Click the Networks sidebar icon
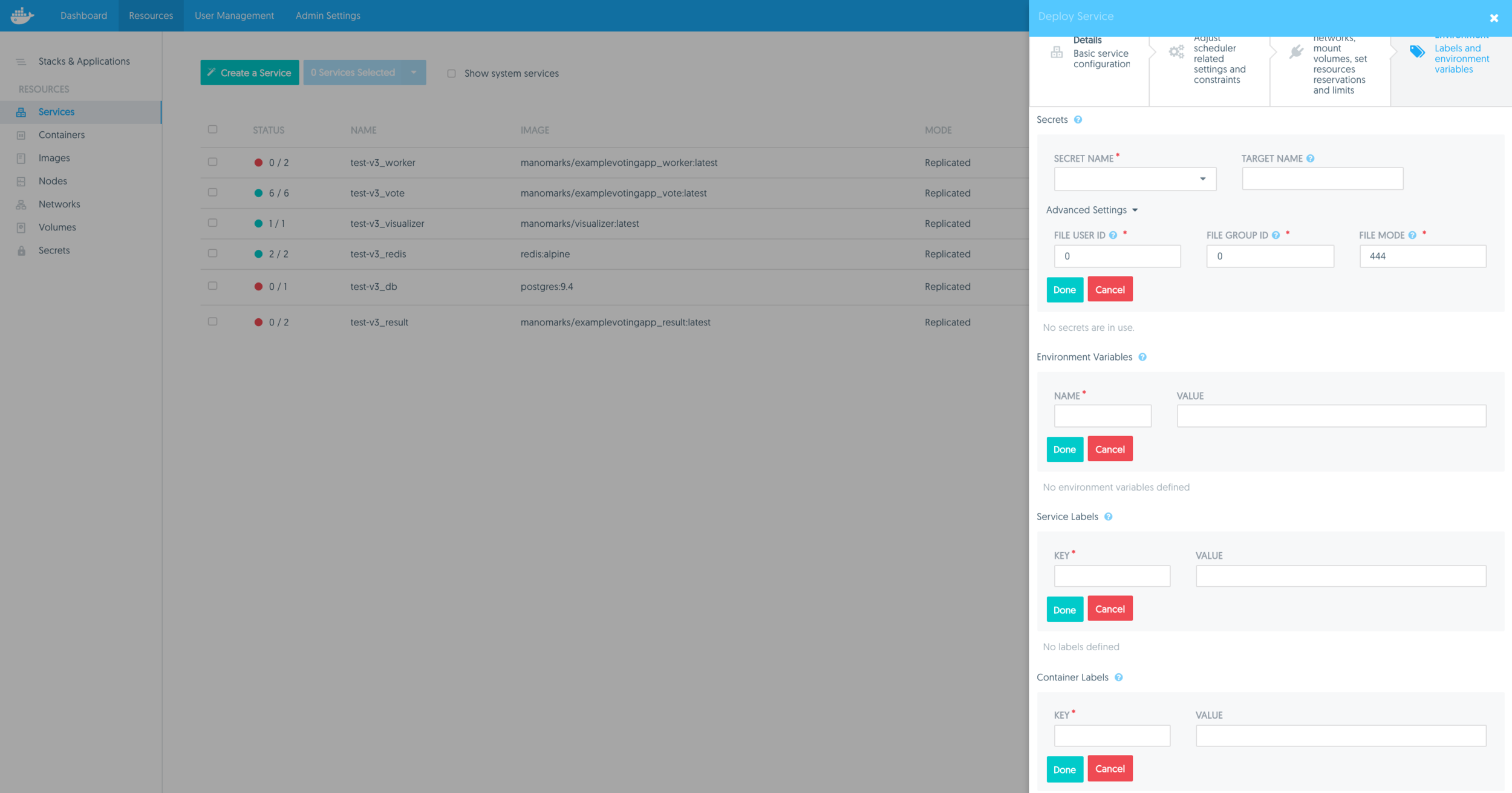The height and width of the screenshot is (793, 1512). [22, 203]
